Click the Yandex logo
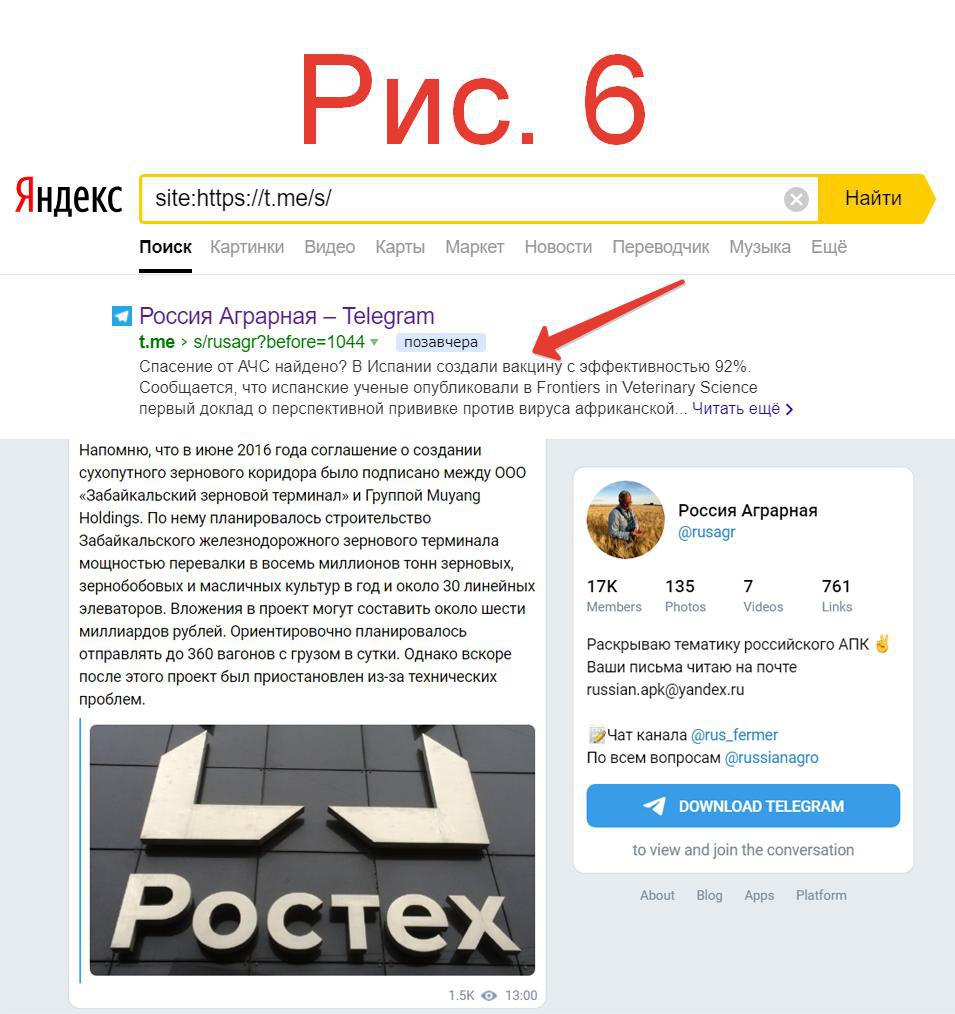 [69, 197]
